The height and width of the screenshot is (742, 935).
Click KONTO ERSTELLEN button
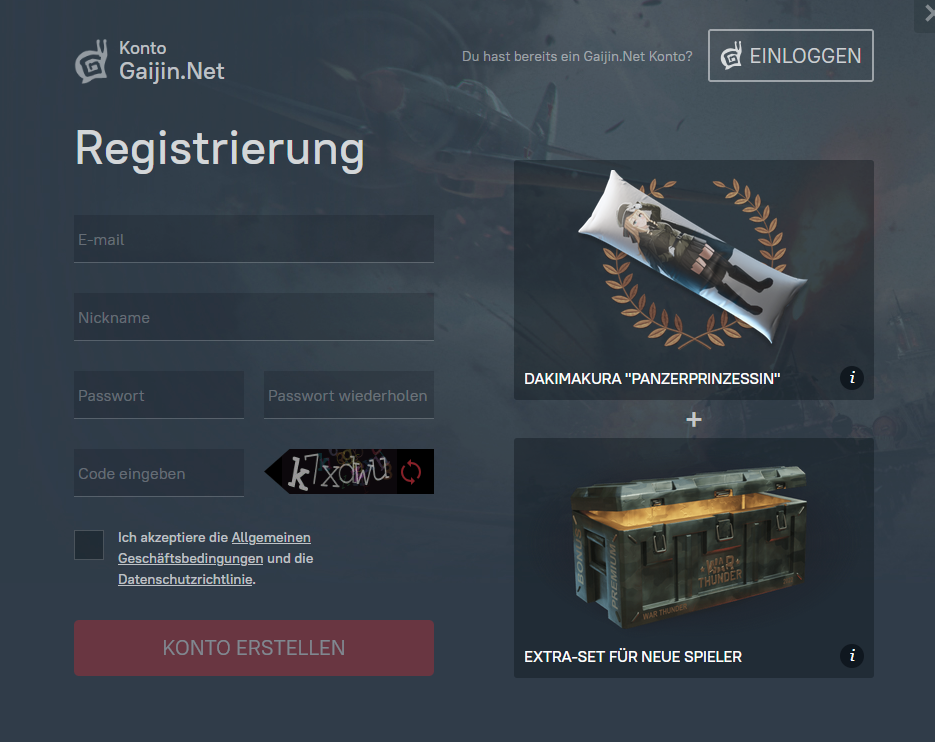254,648
